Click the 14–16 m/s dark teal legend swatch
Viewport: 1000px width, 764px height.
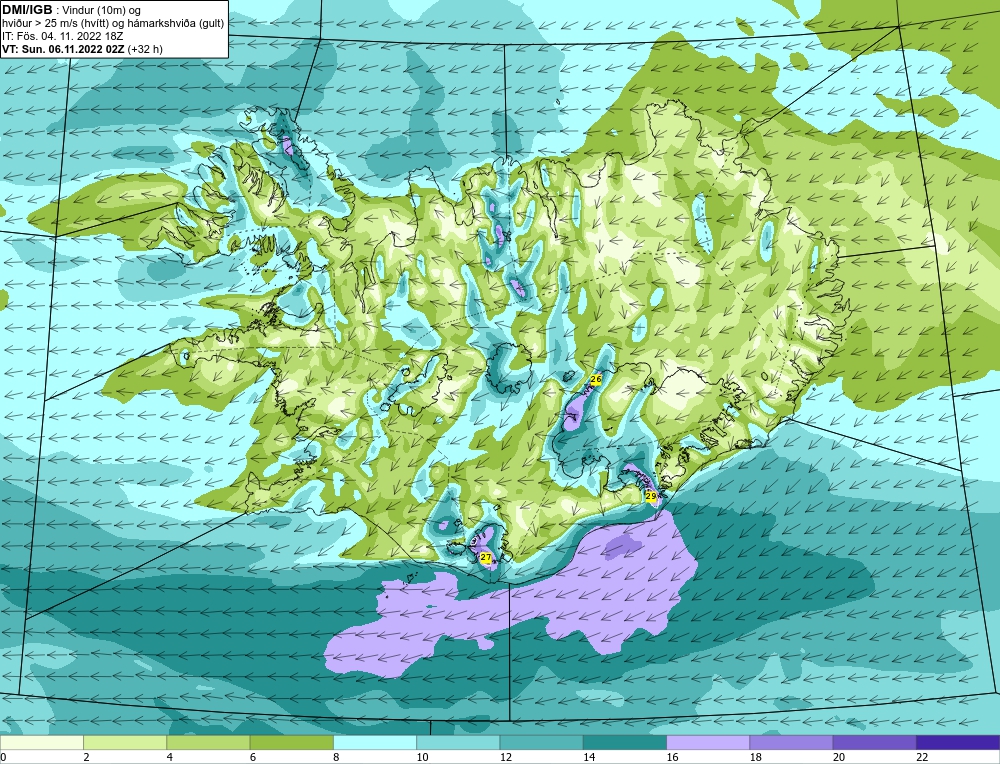click(x=625, y=742)
